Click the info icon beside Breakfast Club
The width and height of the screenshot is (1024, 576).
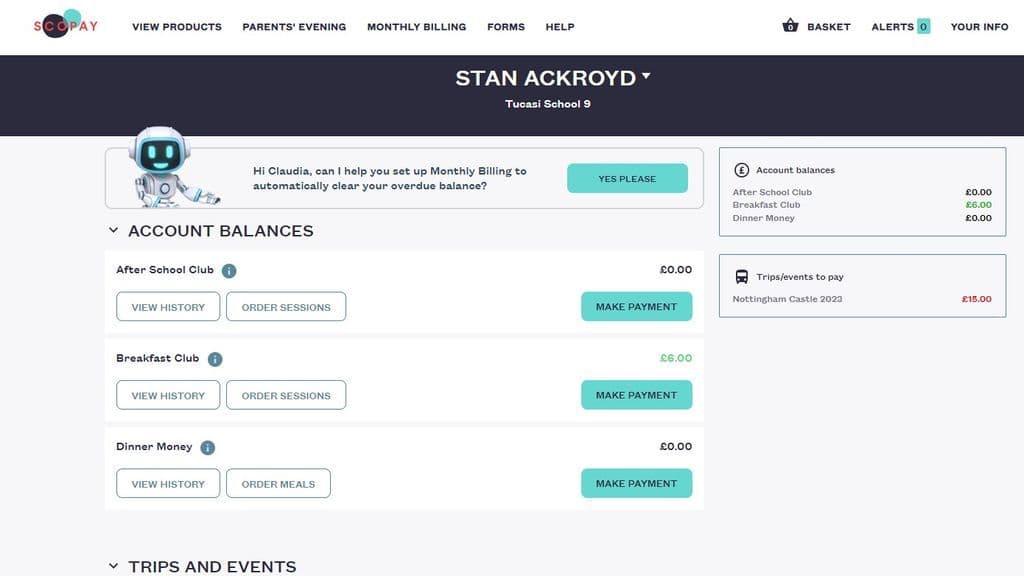pyautogui.click(x=214, y=358)
